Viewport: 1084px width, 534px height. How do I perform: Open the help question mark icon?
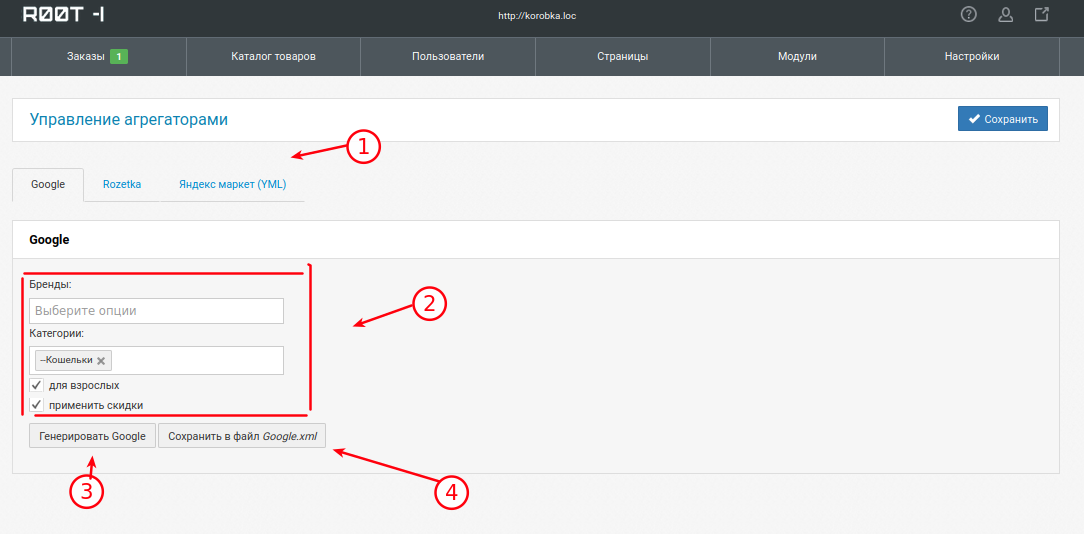point(969,15)
